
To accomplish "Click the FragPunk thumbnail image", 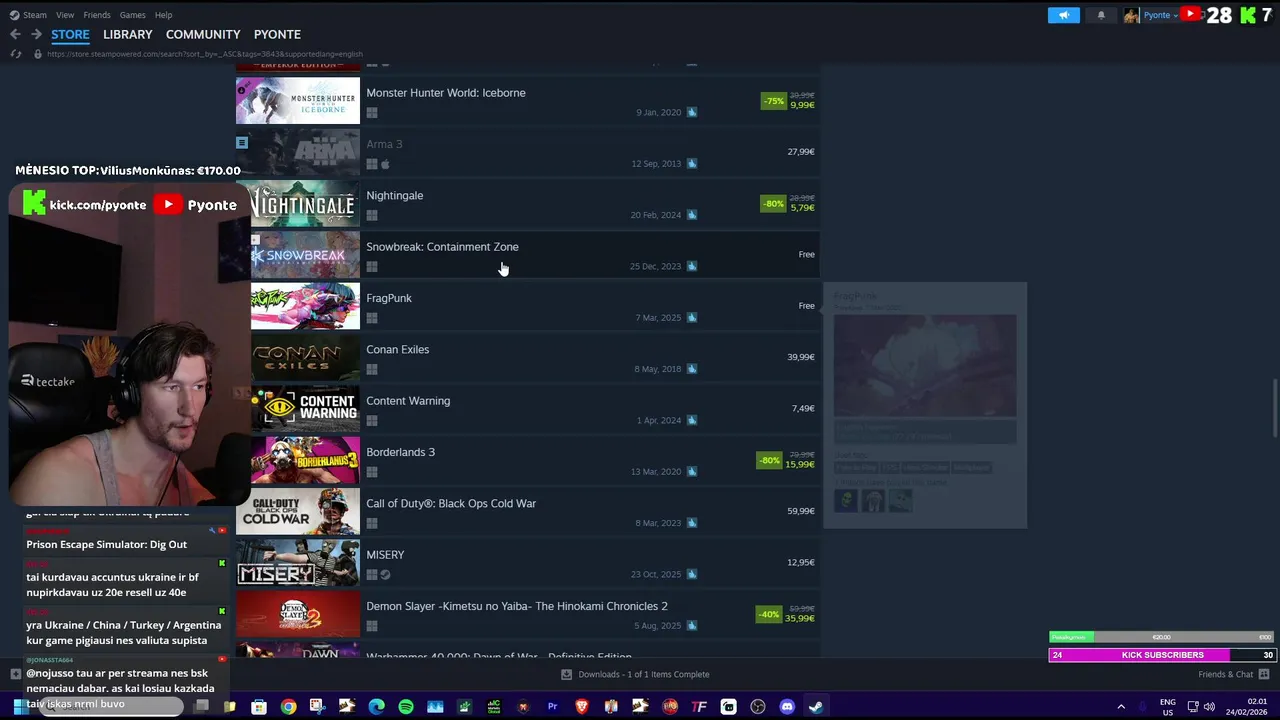I will [x=305, y=306].
